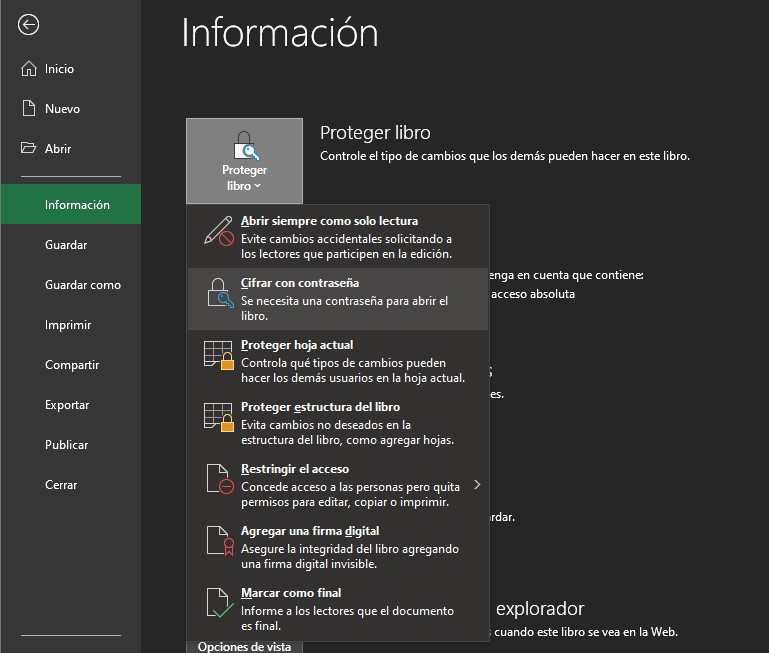Click the protect workbook structure icon
Image resolution: width=769 pixels, height=653 pixels.
218,417
